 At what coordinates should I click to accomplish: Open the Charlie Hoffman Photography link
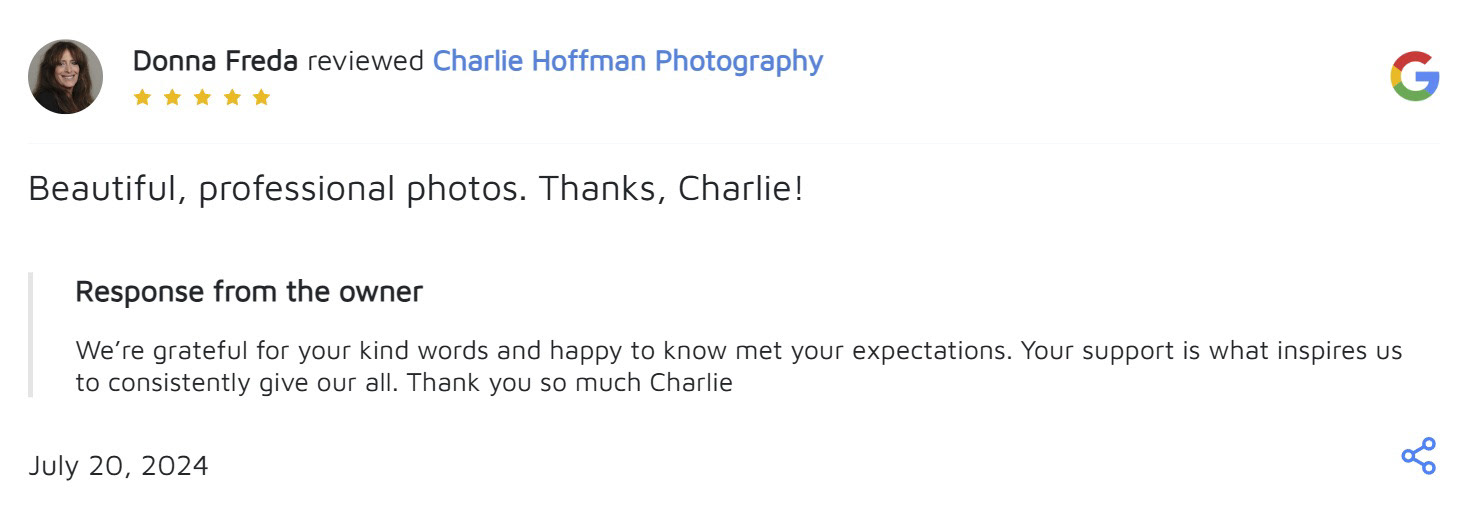627,61
